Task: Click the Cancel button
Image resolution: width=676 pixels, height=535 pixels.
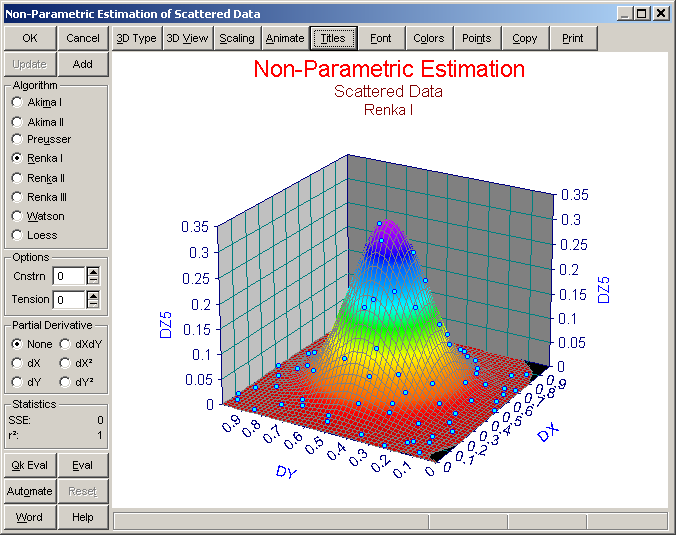Action: click(x=83, y=38)
